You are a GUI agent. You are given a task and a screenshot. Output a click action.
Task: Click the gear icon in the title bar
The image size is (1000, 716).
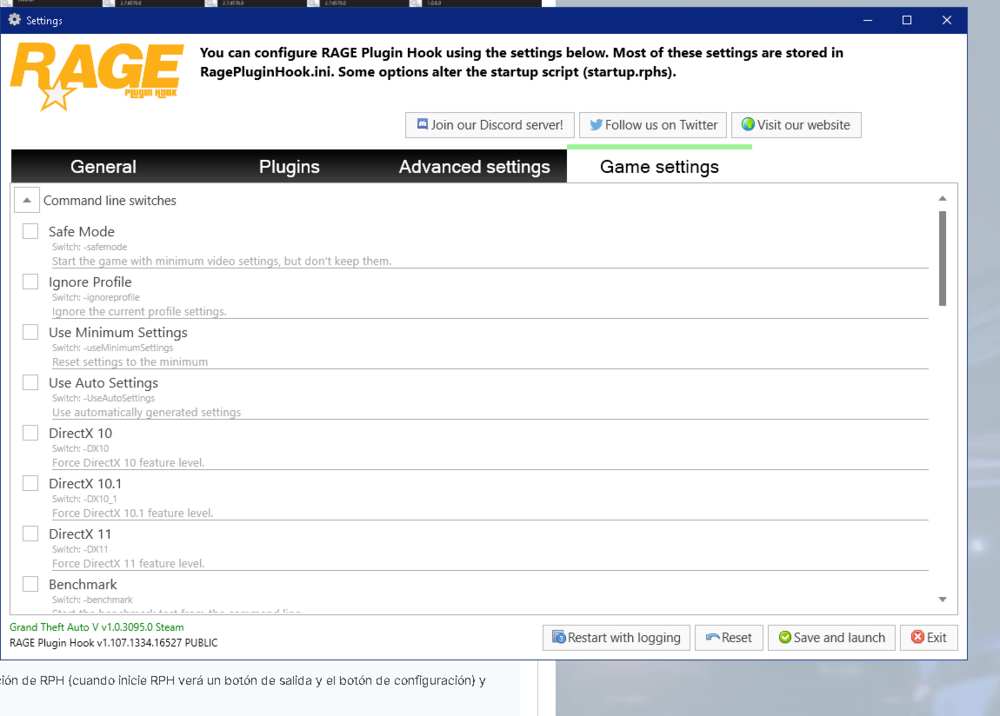[x=13, y=19]
